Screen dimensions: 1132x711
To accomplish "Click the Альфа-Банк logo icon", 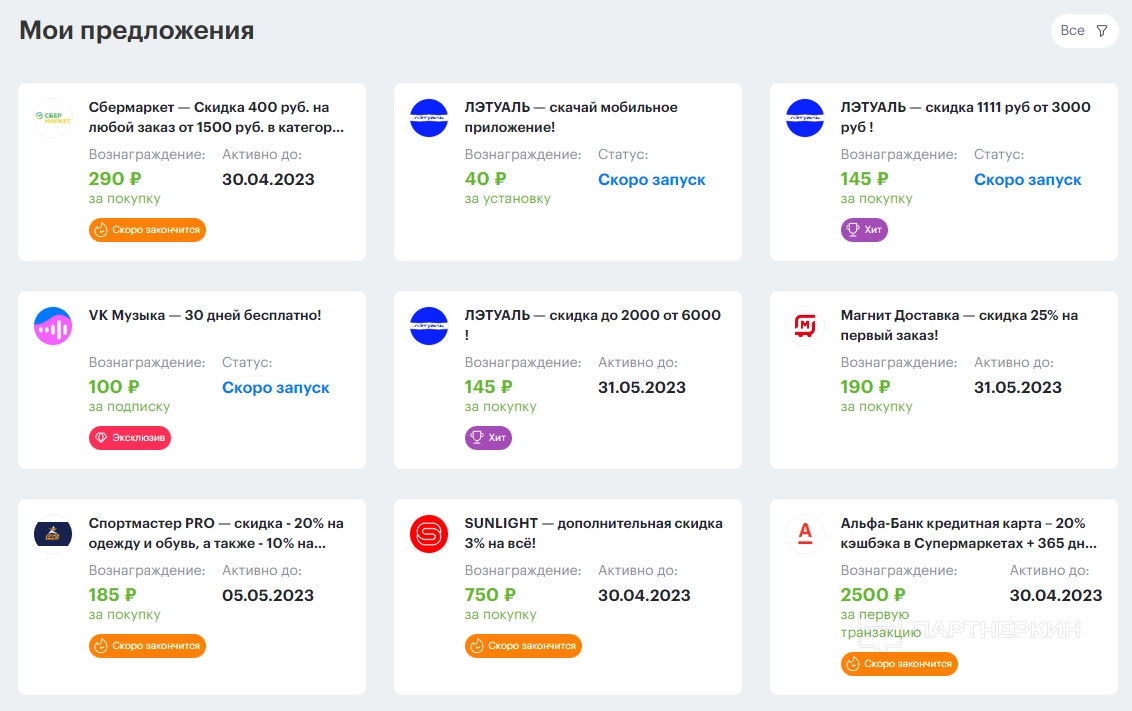I will point(805,534).
